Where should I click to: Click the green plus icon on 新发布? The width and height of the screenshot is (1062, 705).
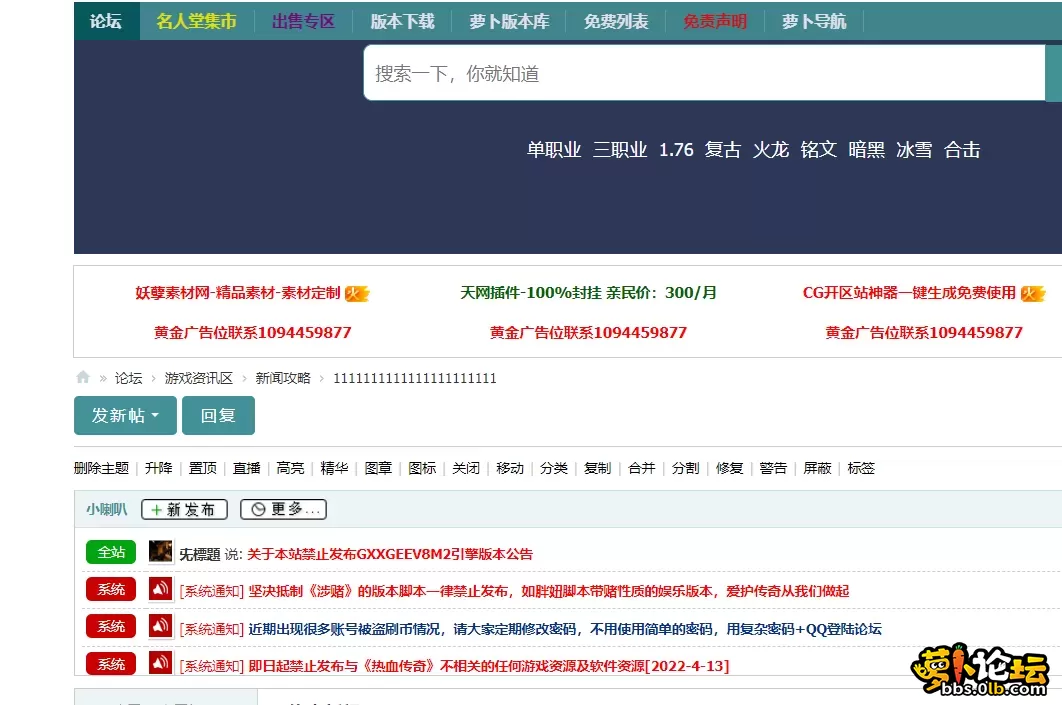(156, 509)
